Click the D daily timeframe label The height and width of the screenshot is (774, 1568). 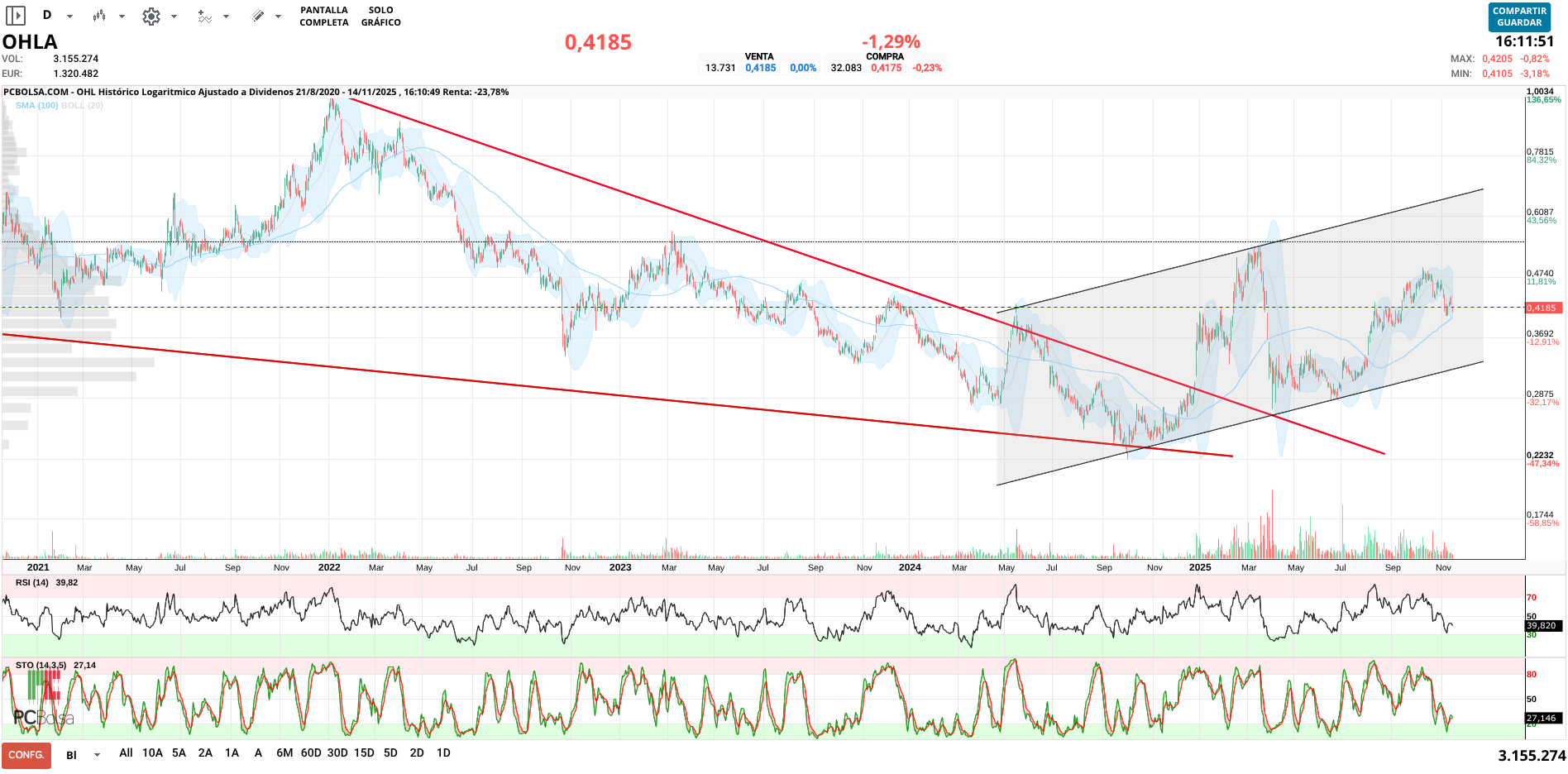click(x=47, y=15)
